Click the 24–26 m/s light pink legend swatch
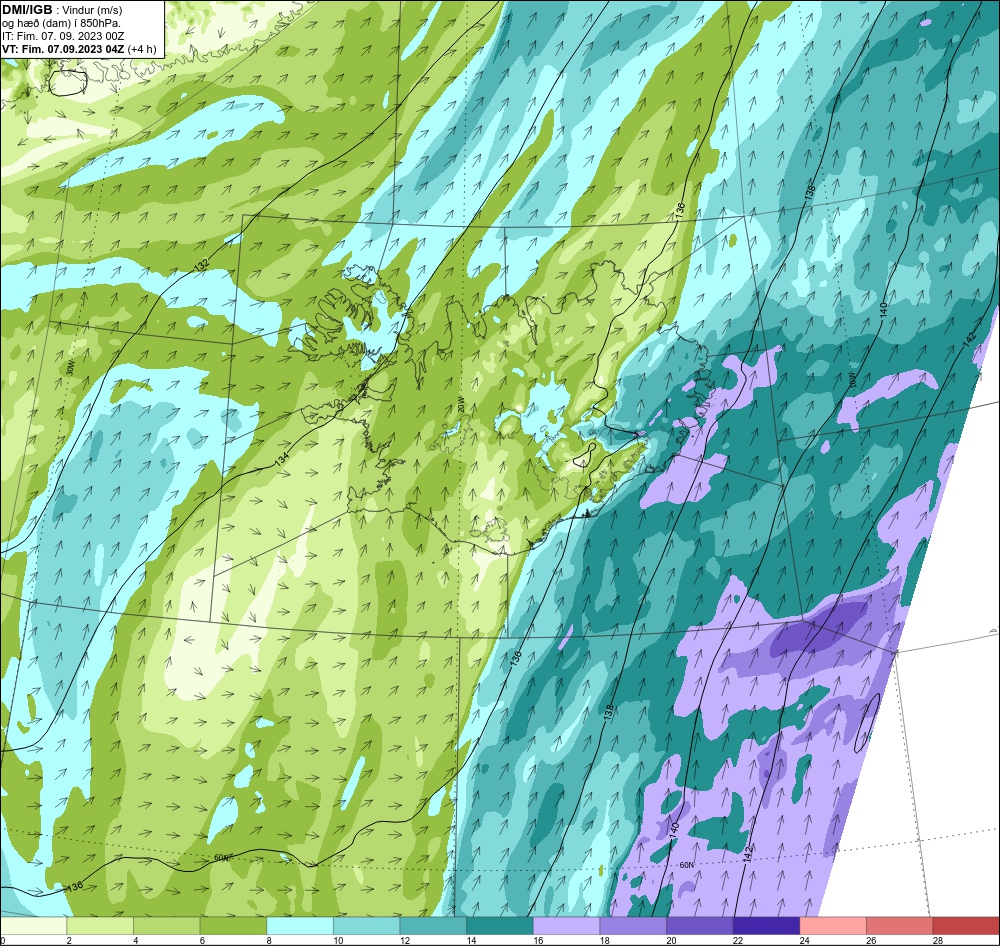 [833, 925]
